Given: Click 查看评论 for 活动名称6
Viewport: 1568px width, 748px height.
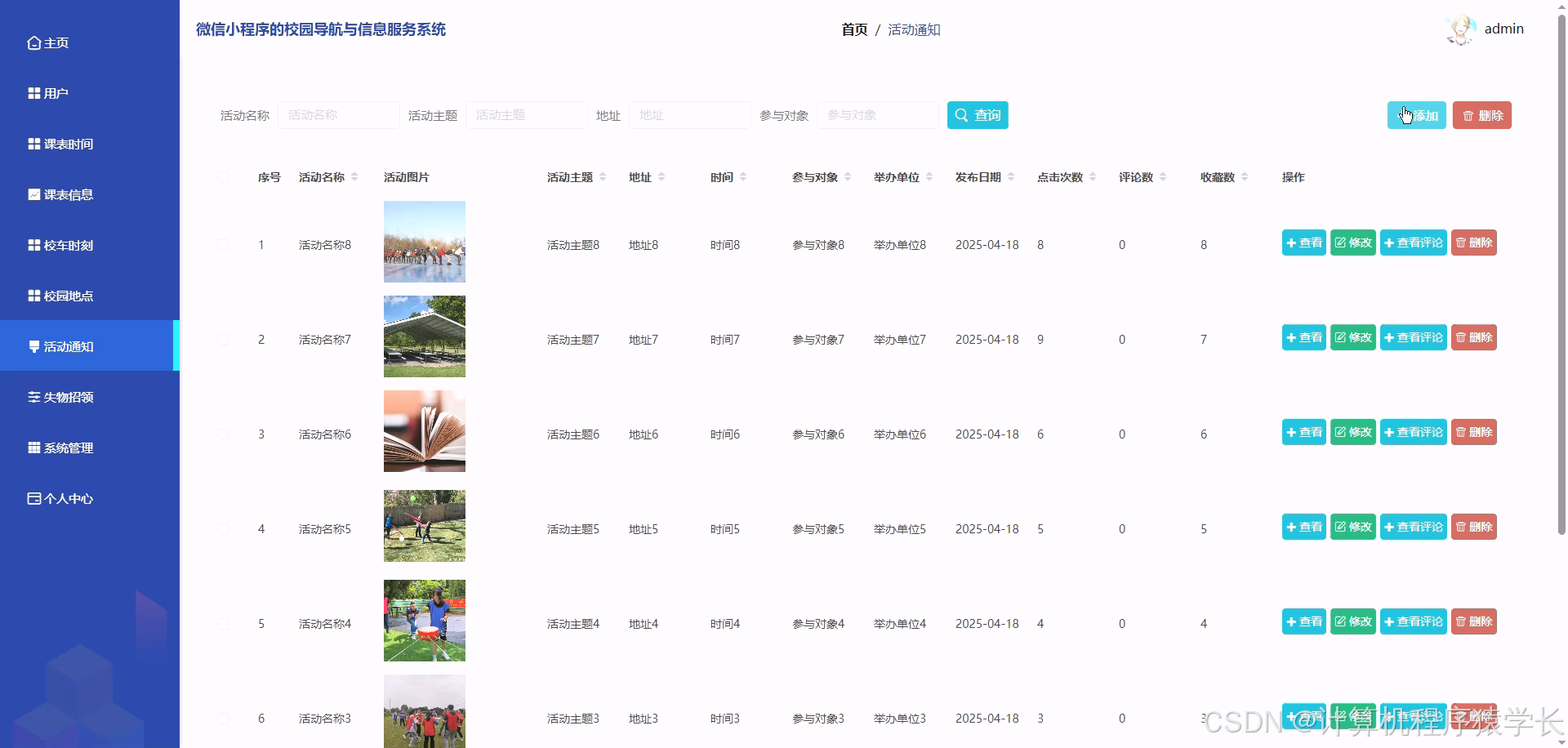Looking at the screenshot, I should [1414, 432].
